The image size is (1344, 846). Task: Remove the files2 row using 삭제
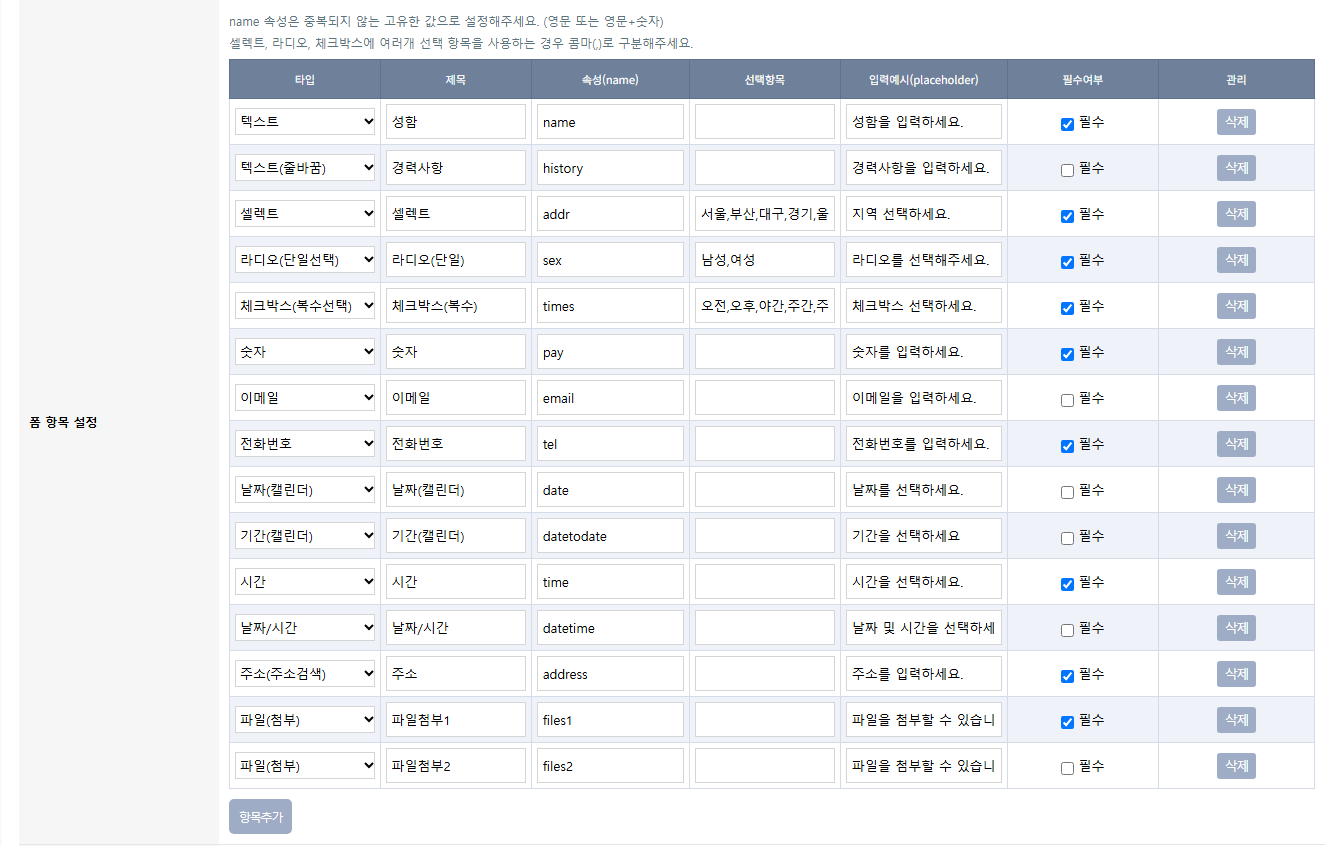(1236, 766)
